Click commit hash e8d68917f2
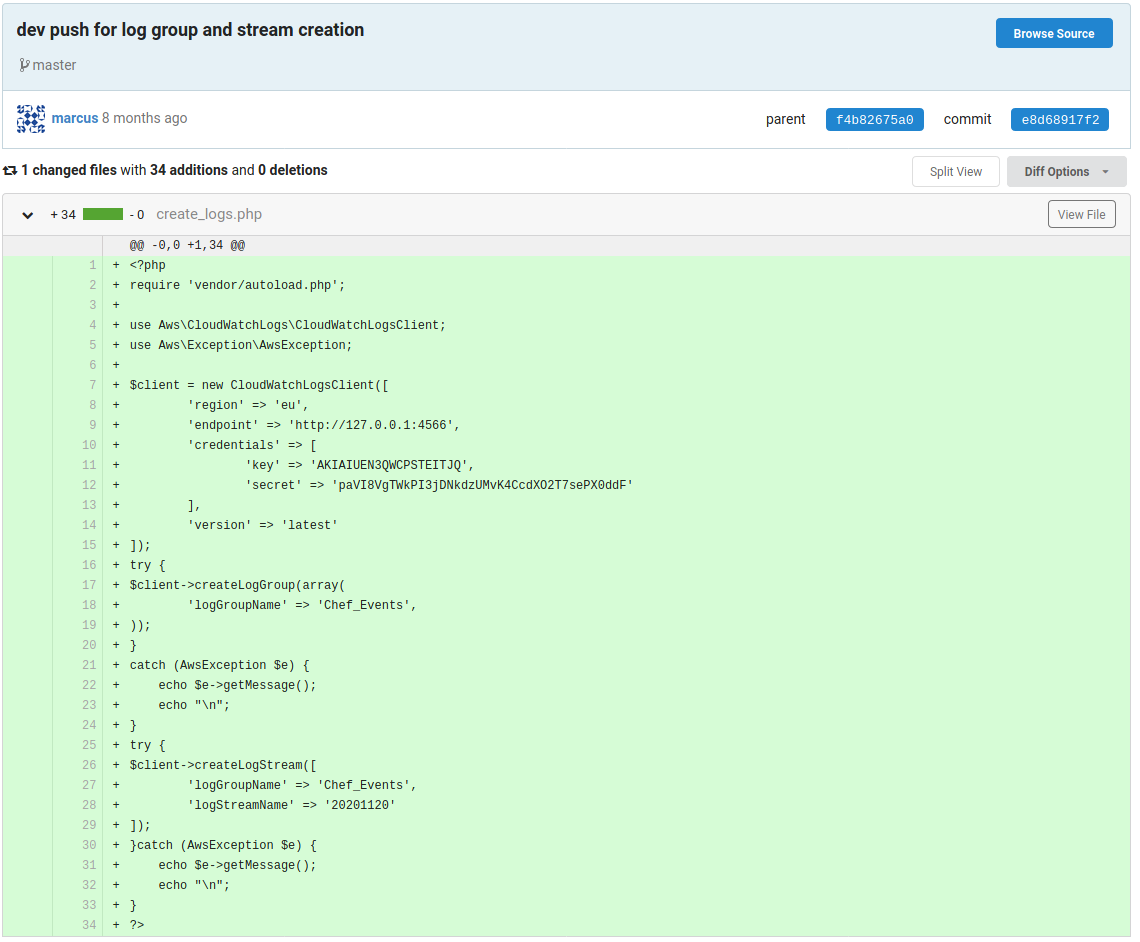Screen dimensions: 1140x942 click(x=1059, y=120)
